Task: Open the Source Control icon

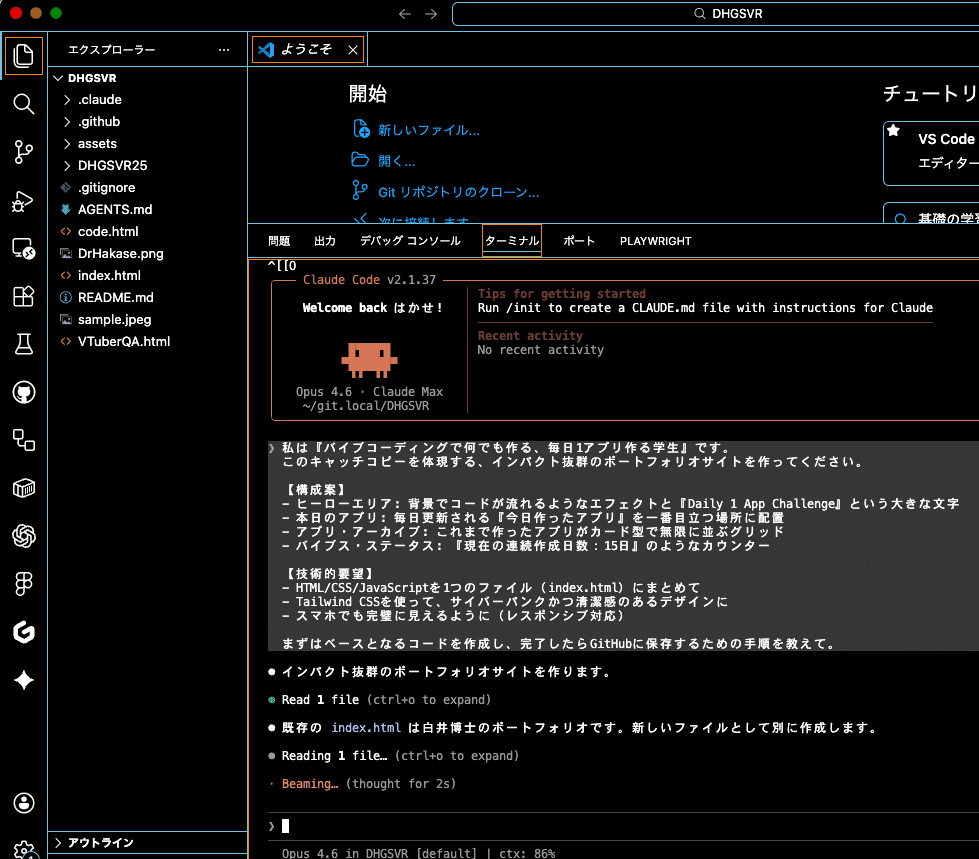Action: (x=24, y=152)
